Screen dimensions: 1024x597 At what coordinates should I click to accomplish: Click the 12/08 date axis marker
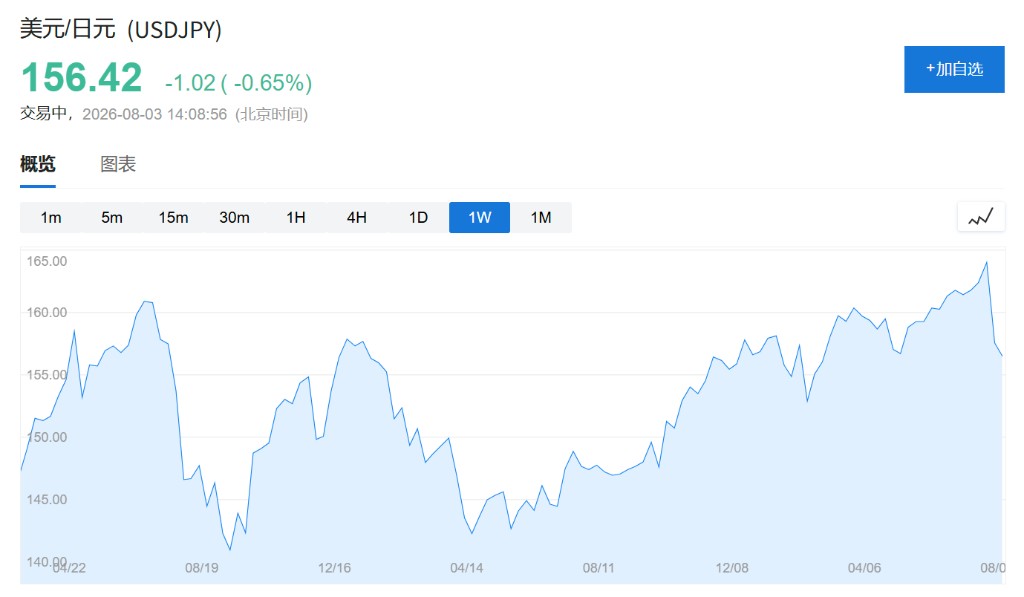click(732, 568)
